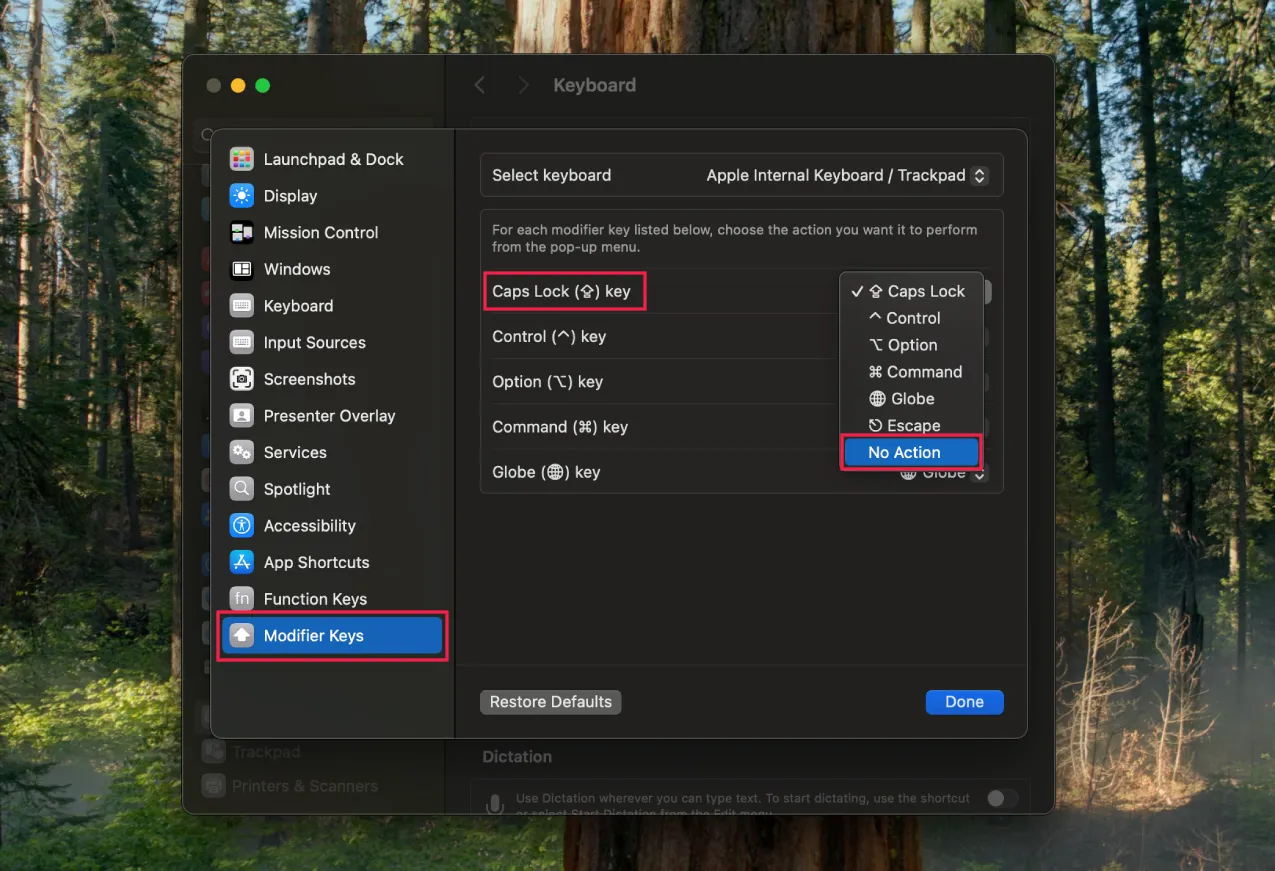Open the Spotlight shortcuts category

(332, 489)
